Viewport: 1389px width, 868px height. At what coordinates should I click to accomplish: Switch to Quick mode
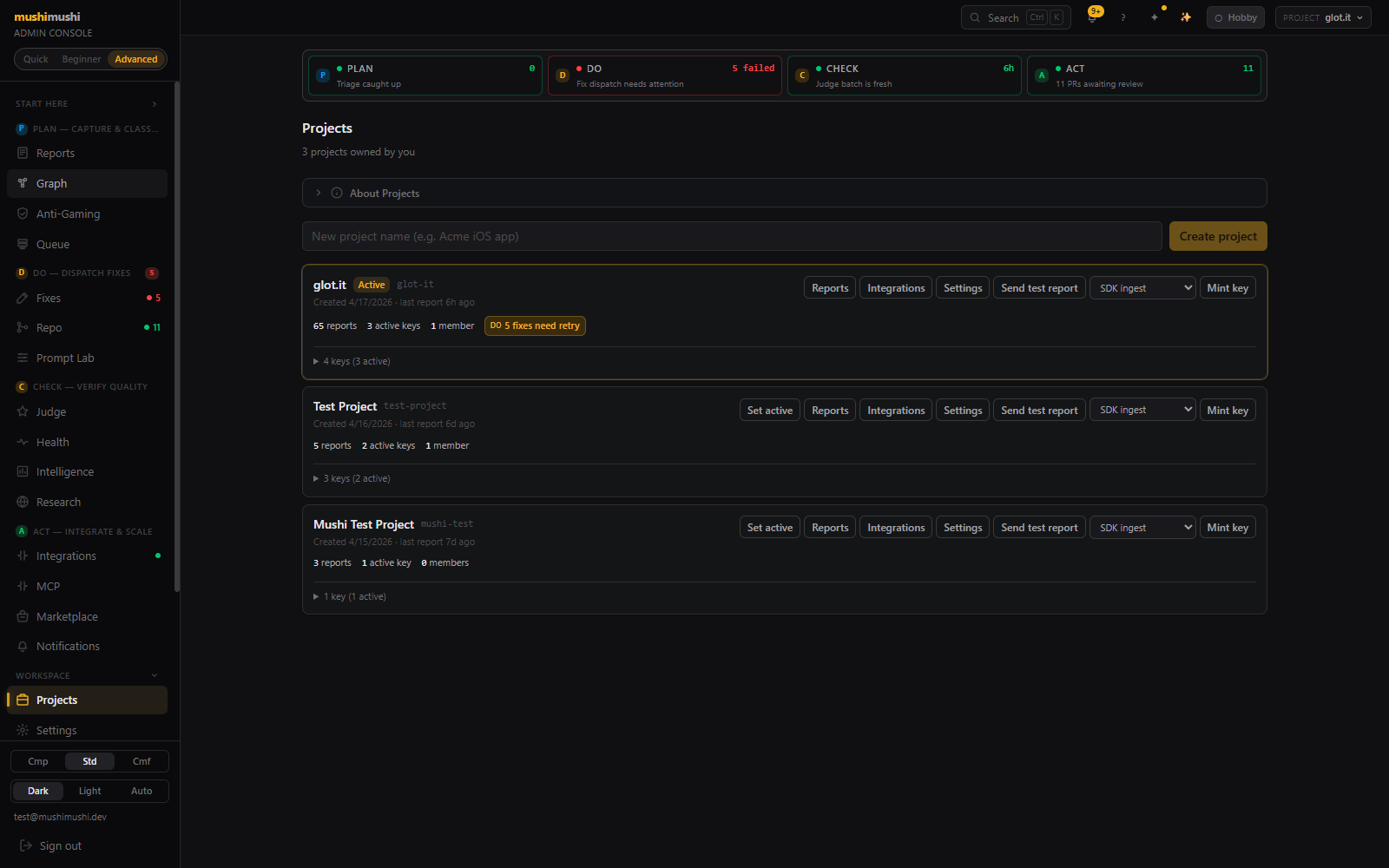pos(36,59)
